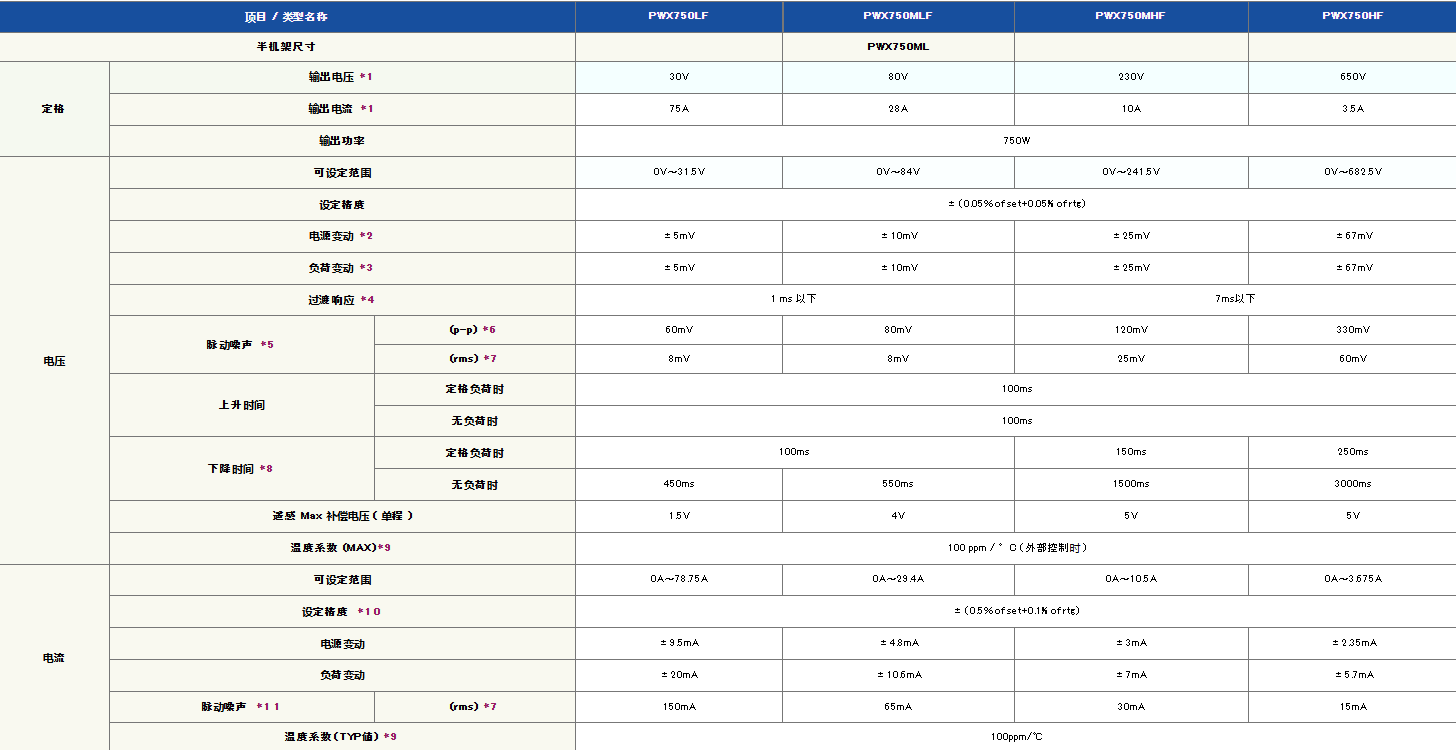Open footnote *11 beside current 脉动噪声
This screenshot has width=1456, height=750.
click(268, 707)
